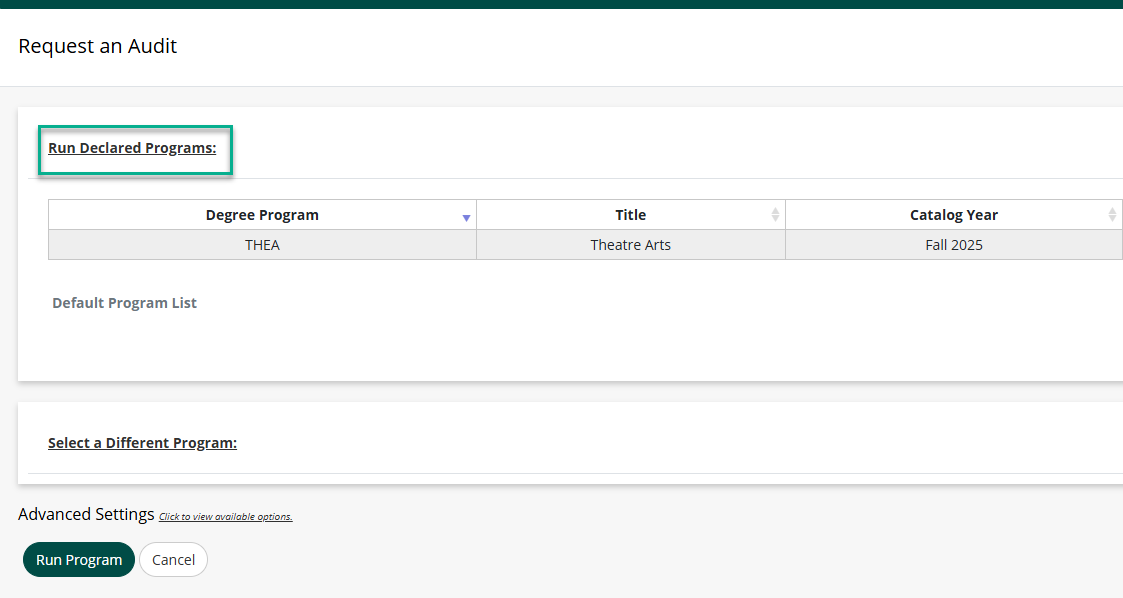Viewport: 1123px width, 598px height.
Task: Click the Title column header
Action: pos(630,214)
